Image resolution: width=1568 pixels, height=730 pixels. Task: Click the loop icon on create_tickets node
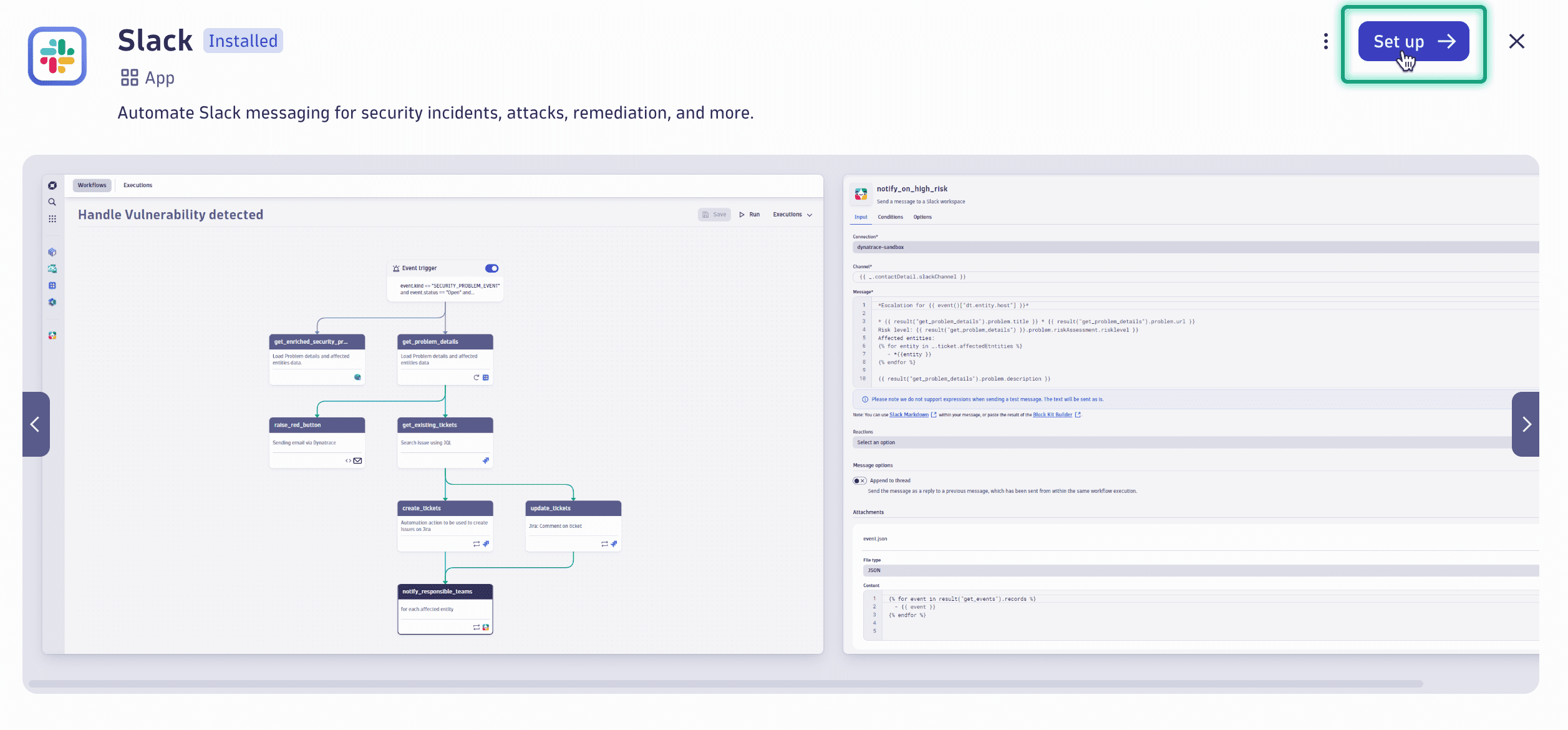(477, 544)
